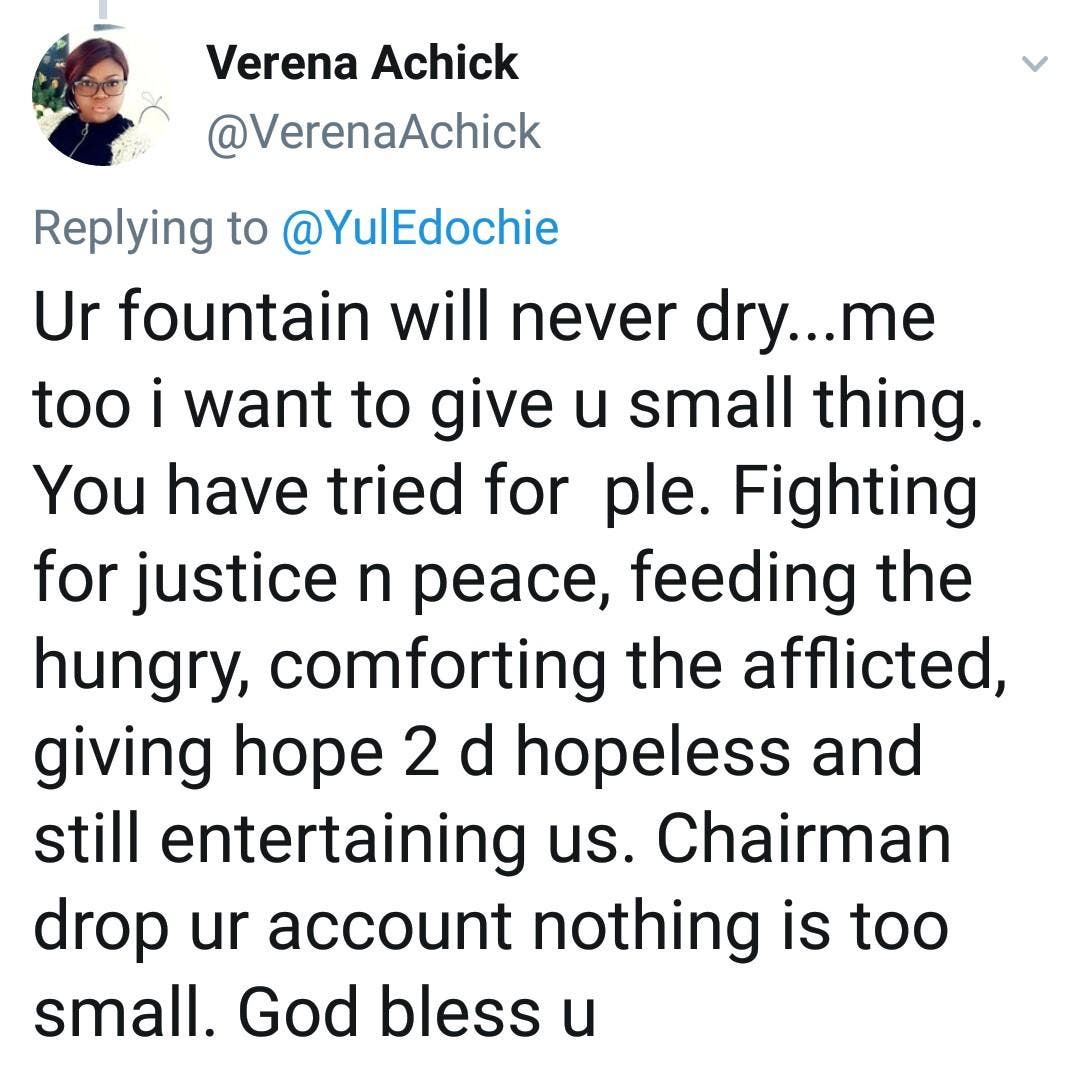1080x1070 pixels.
Task: Visit the @YulEdochie mention link
Action: click(x=420, y=228)
